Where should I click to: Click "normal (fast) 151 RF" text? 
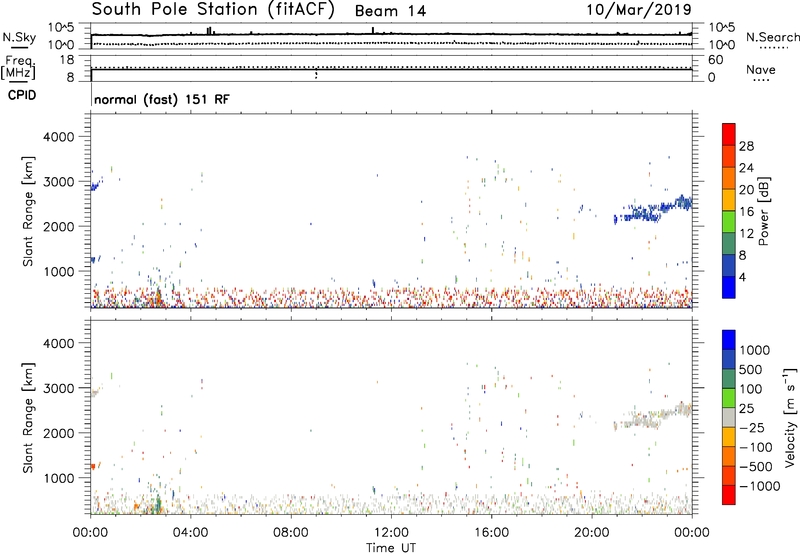pyautogui.click(x=162, y=99)
